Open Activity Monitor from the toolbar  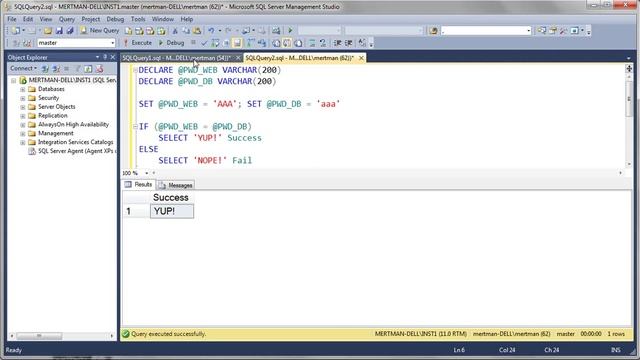[x=276, y=31]
